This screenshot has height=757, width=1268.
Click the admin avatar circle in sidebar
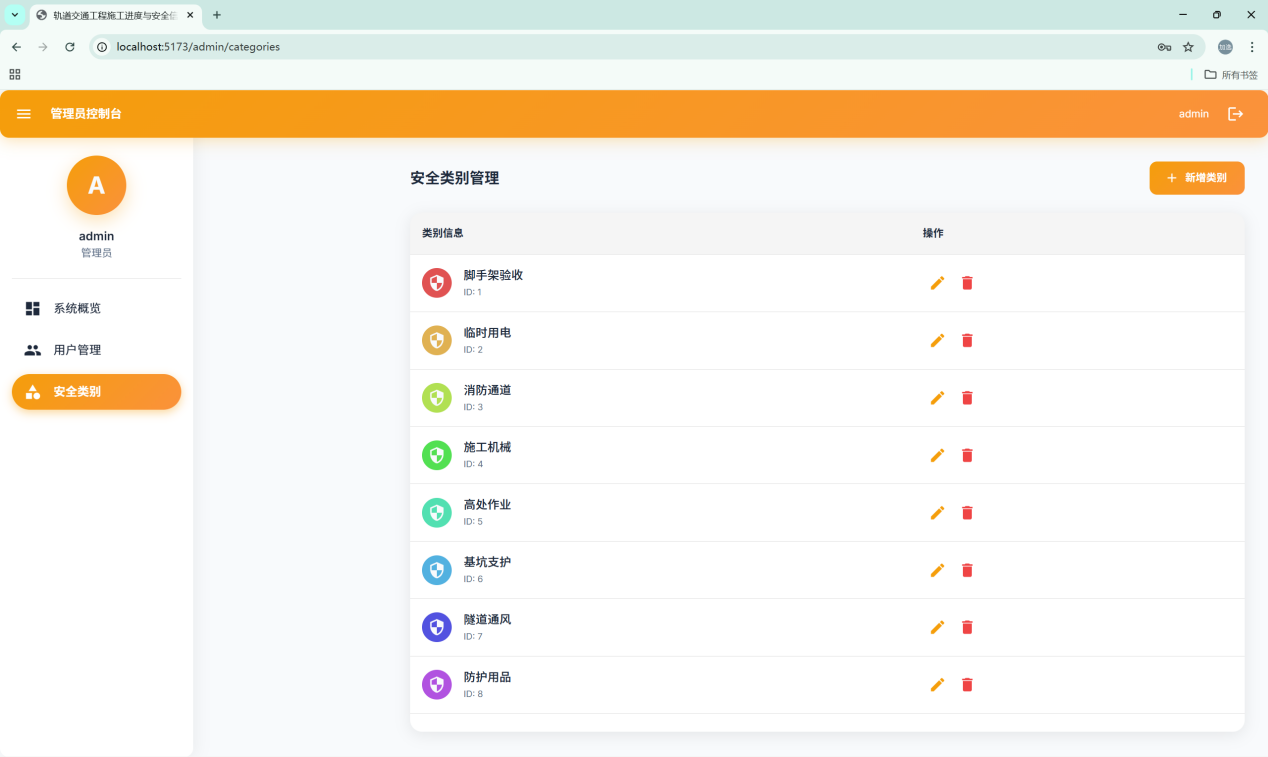[96, 185]
